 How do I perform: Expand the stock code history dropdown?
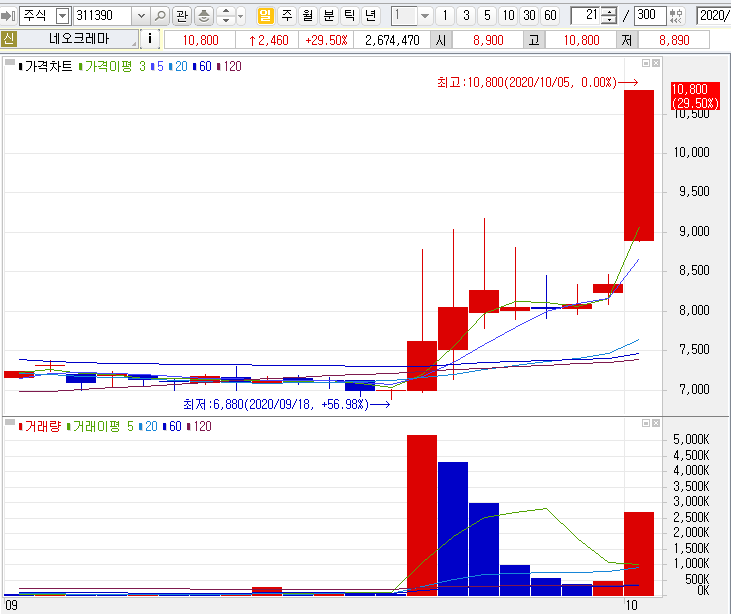click(141, 16)
